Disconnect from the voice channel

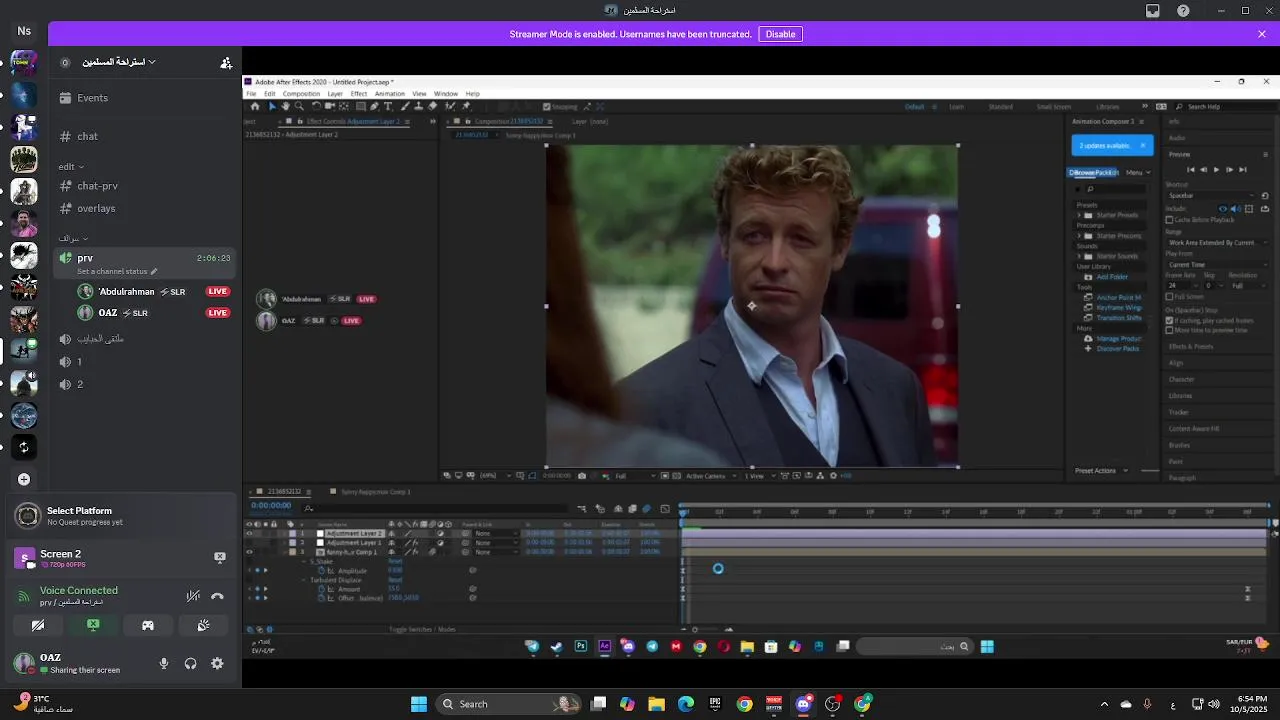217,596
